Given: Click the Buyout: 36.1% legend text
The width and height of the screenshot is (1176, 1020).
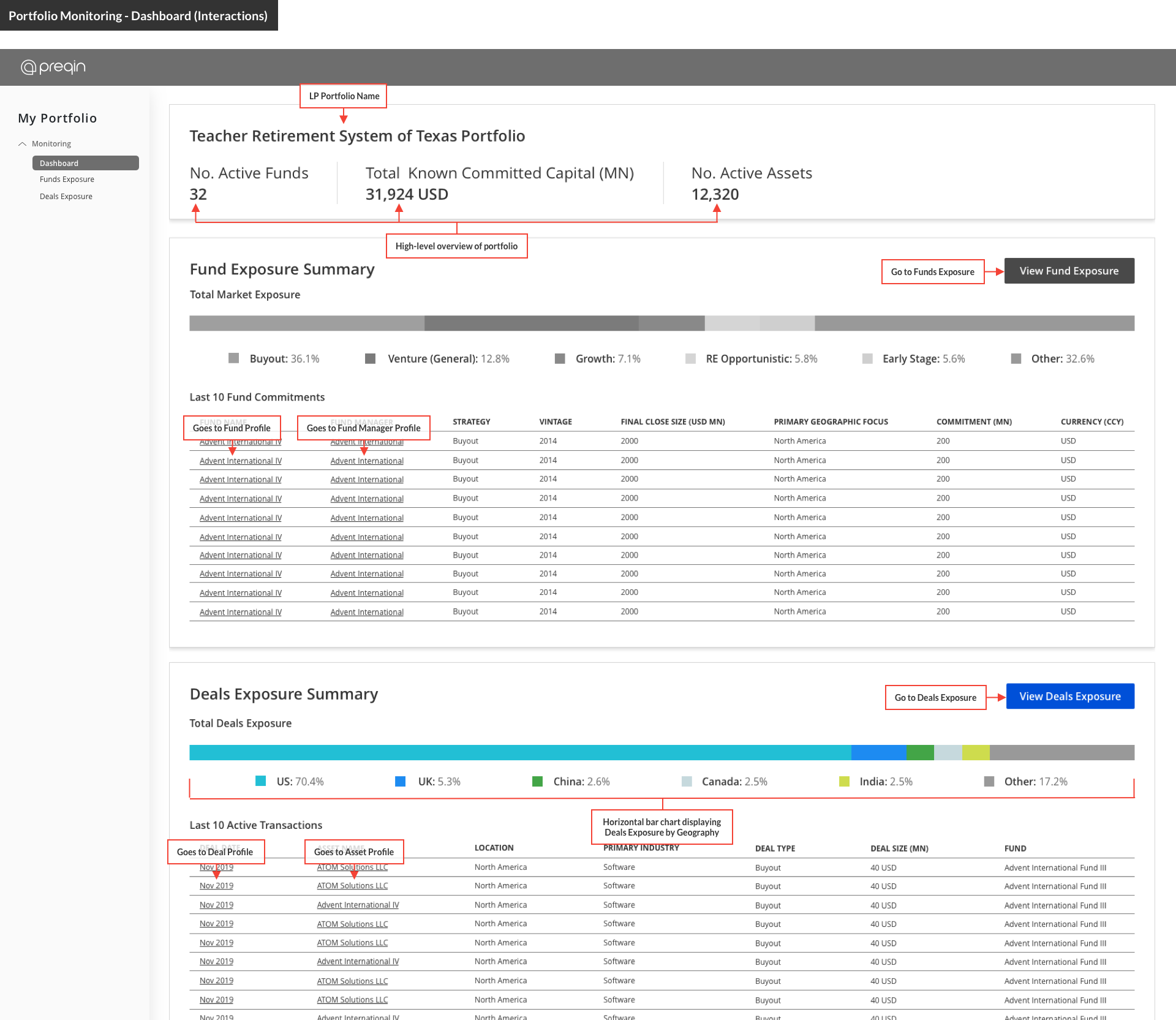Looking at the screenshot, I should pos(284,359).
